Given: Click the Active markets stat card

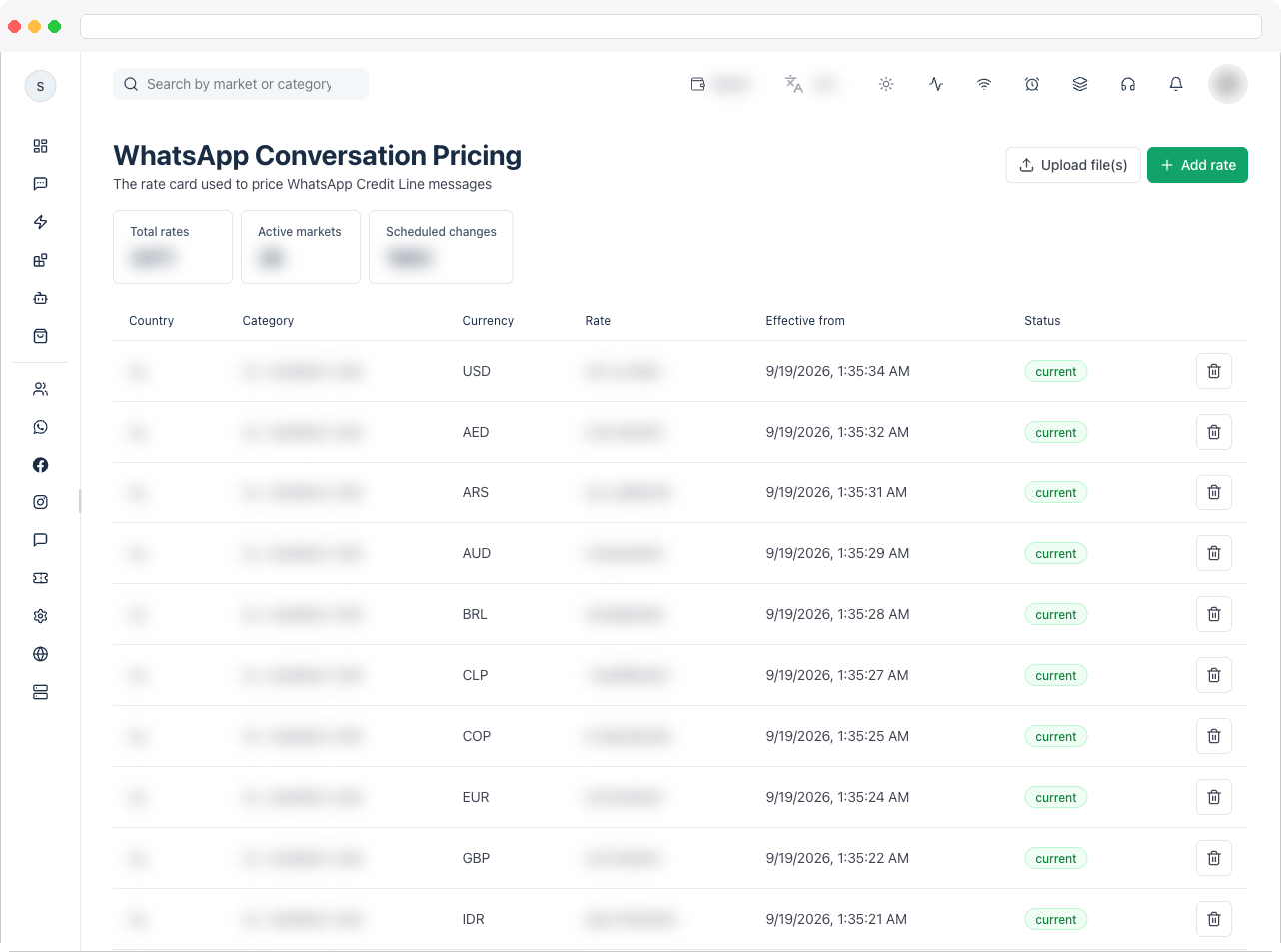Looking at the screenshot, I should (x=301, y=247).
